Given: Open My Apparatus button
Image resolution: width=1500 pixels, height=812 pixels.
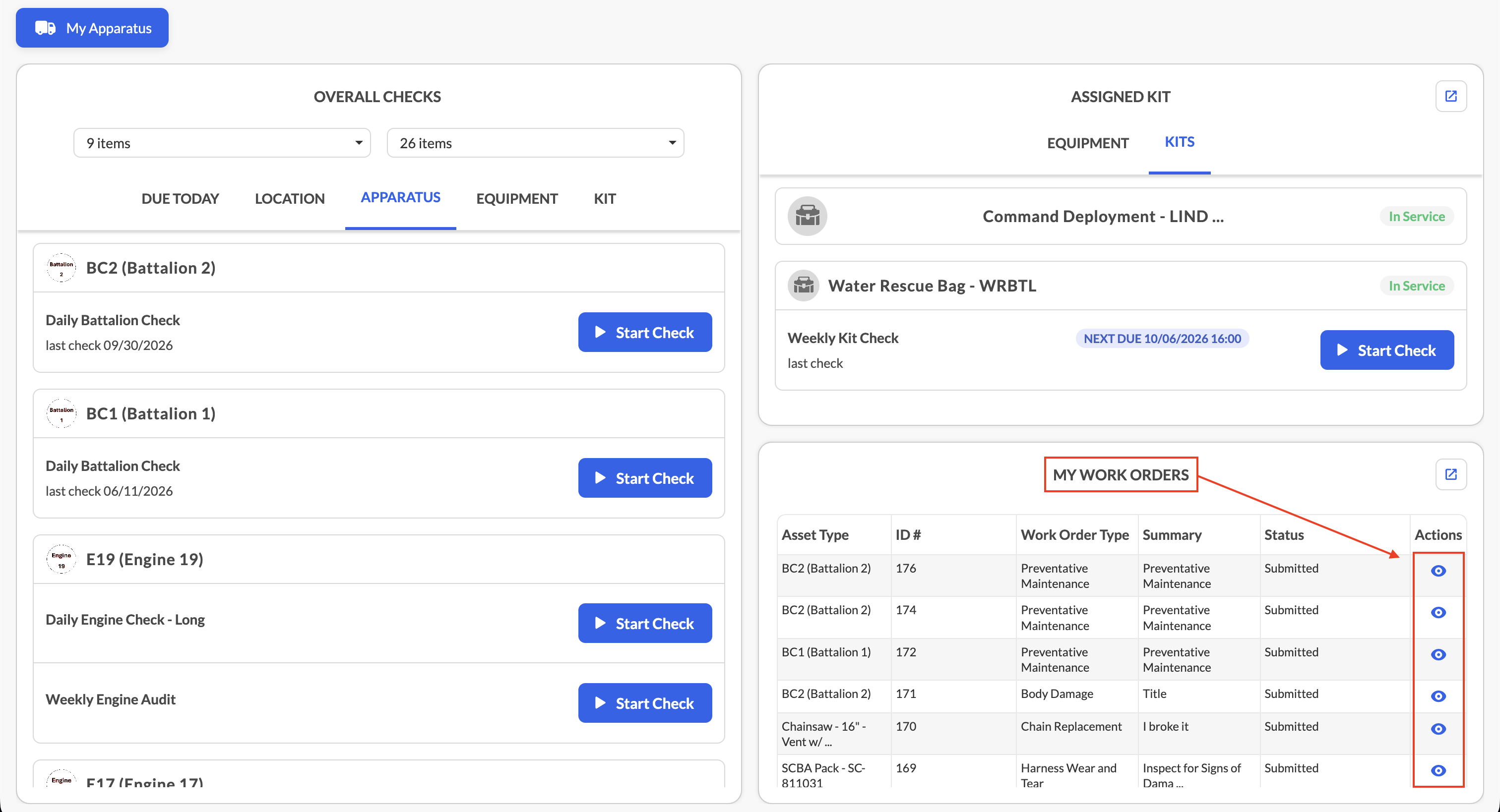Looking at the screenshot, I should [92, 28].
